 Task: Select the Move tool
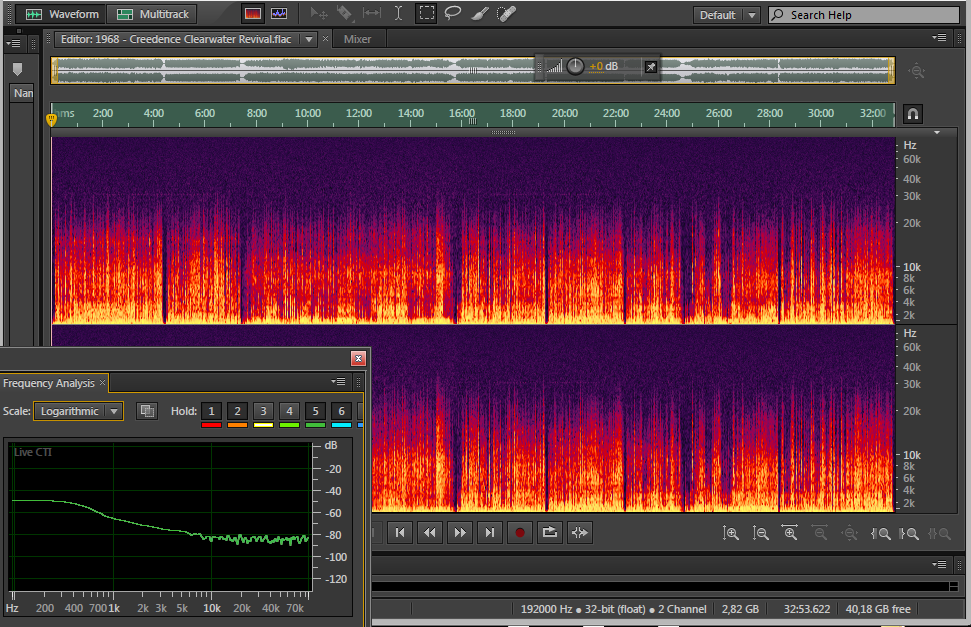319,14
